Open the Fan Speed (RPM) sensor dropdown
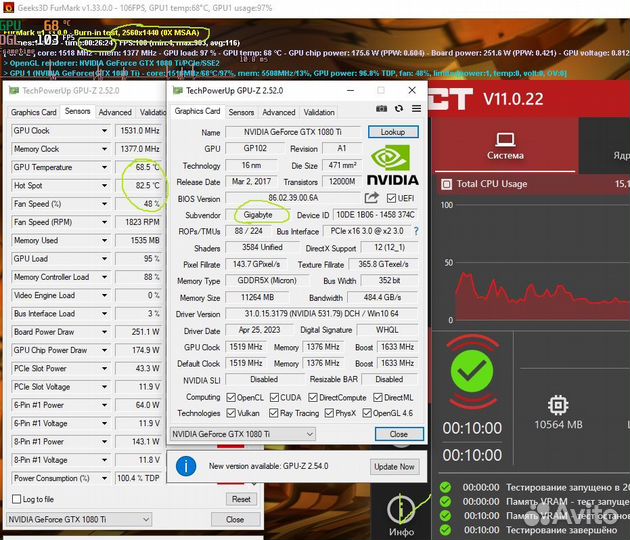Image resolution: width=630 pixels, height=540 pixels. (104, 222)
